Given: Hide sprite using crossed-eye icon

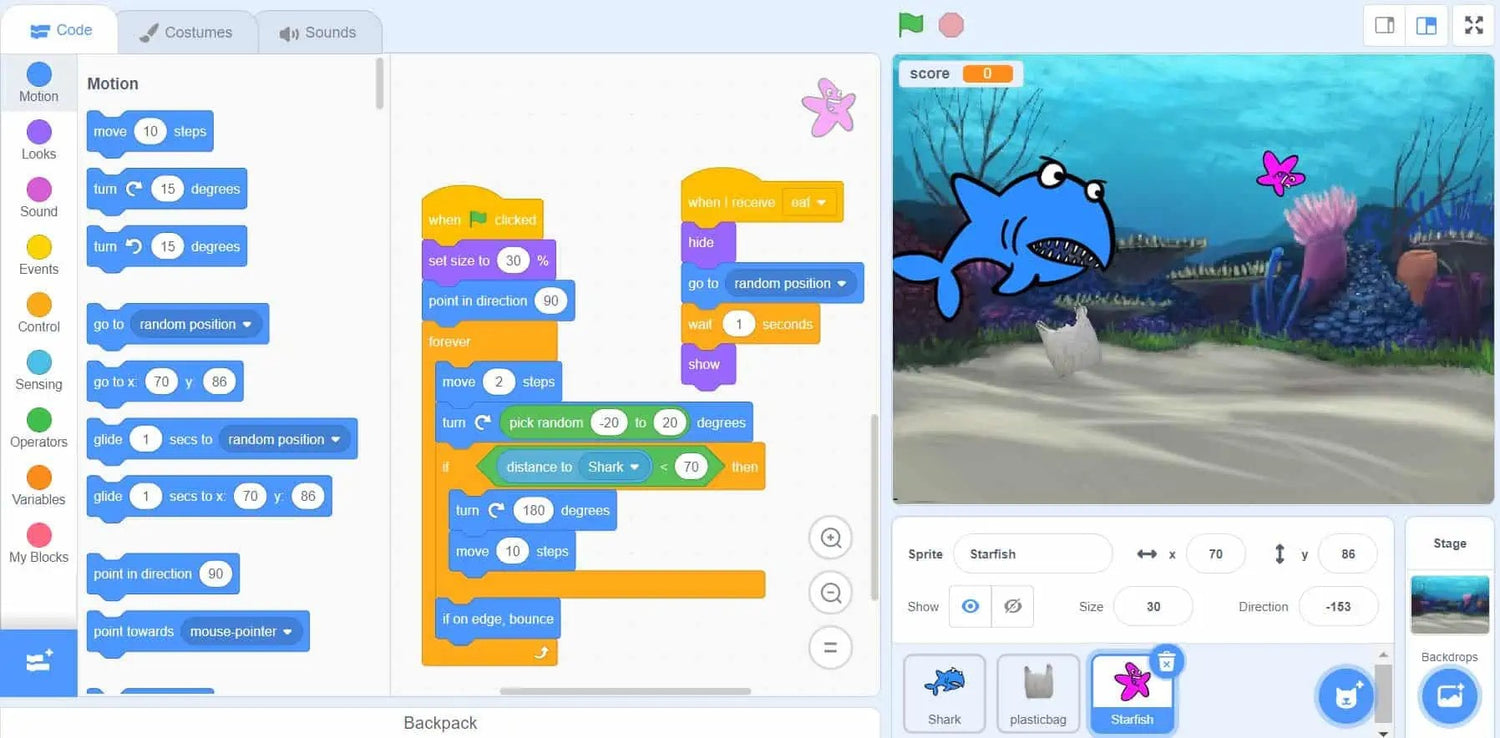Looking at the screenshot, I should pyautogui.click(x=1012, y=607).
